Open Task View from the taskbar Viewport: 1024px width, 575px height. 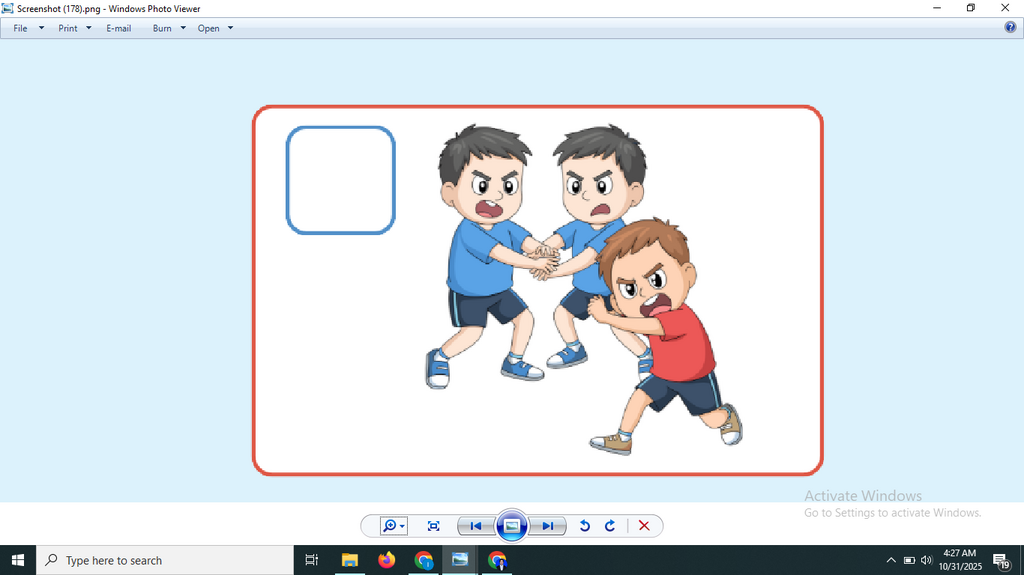coord(312,560)
